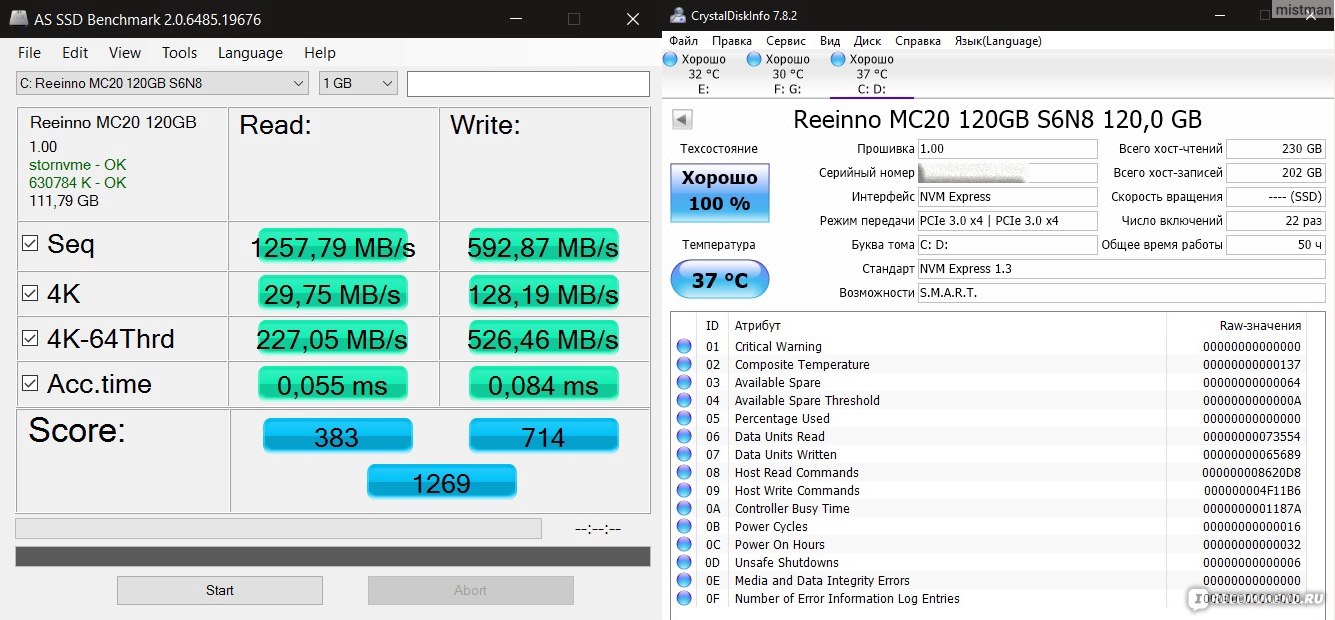The image size is (1335, 620).
Task: Click the total score value 1269
Action: tap(441, 483)
